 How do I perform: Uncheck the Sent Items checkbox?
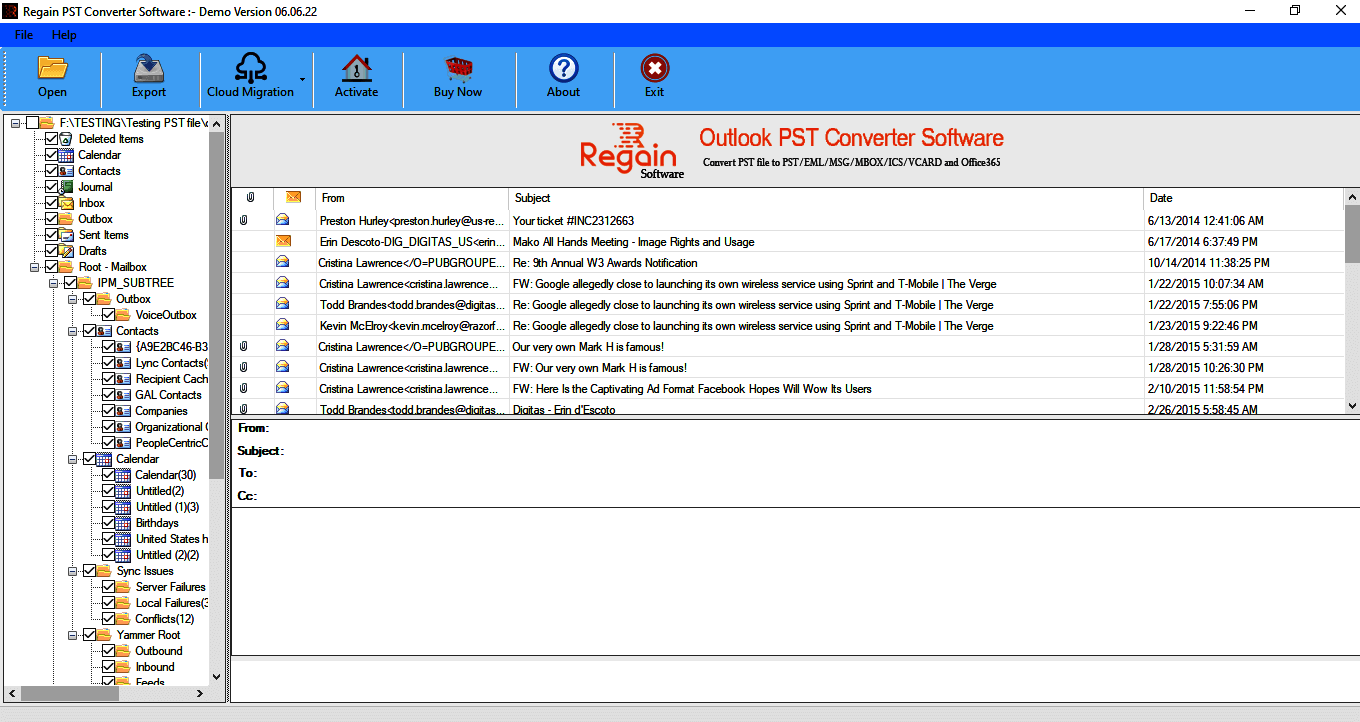(52, 235)
